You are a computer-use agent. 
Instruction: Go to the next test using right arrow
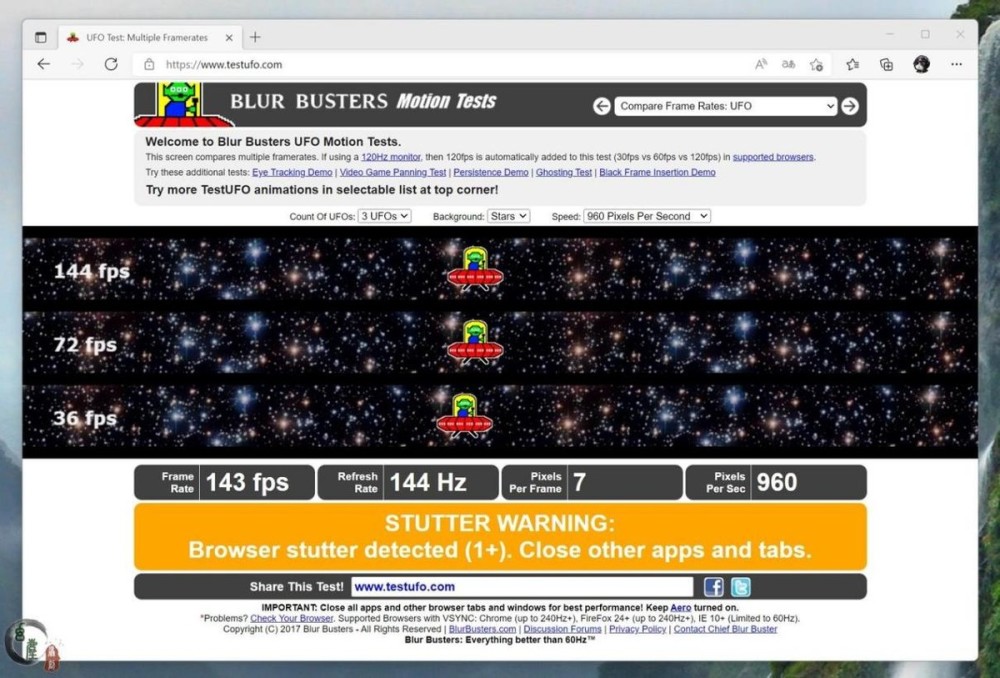pyautogui.click(x=849, y=106)
